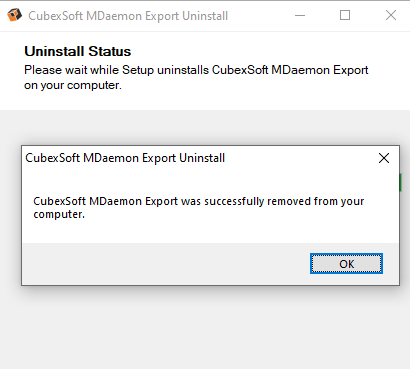Click the CubexSoft app icon in title bar
Screen dimensions: 410x369
pos(14,15)
